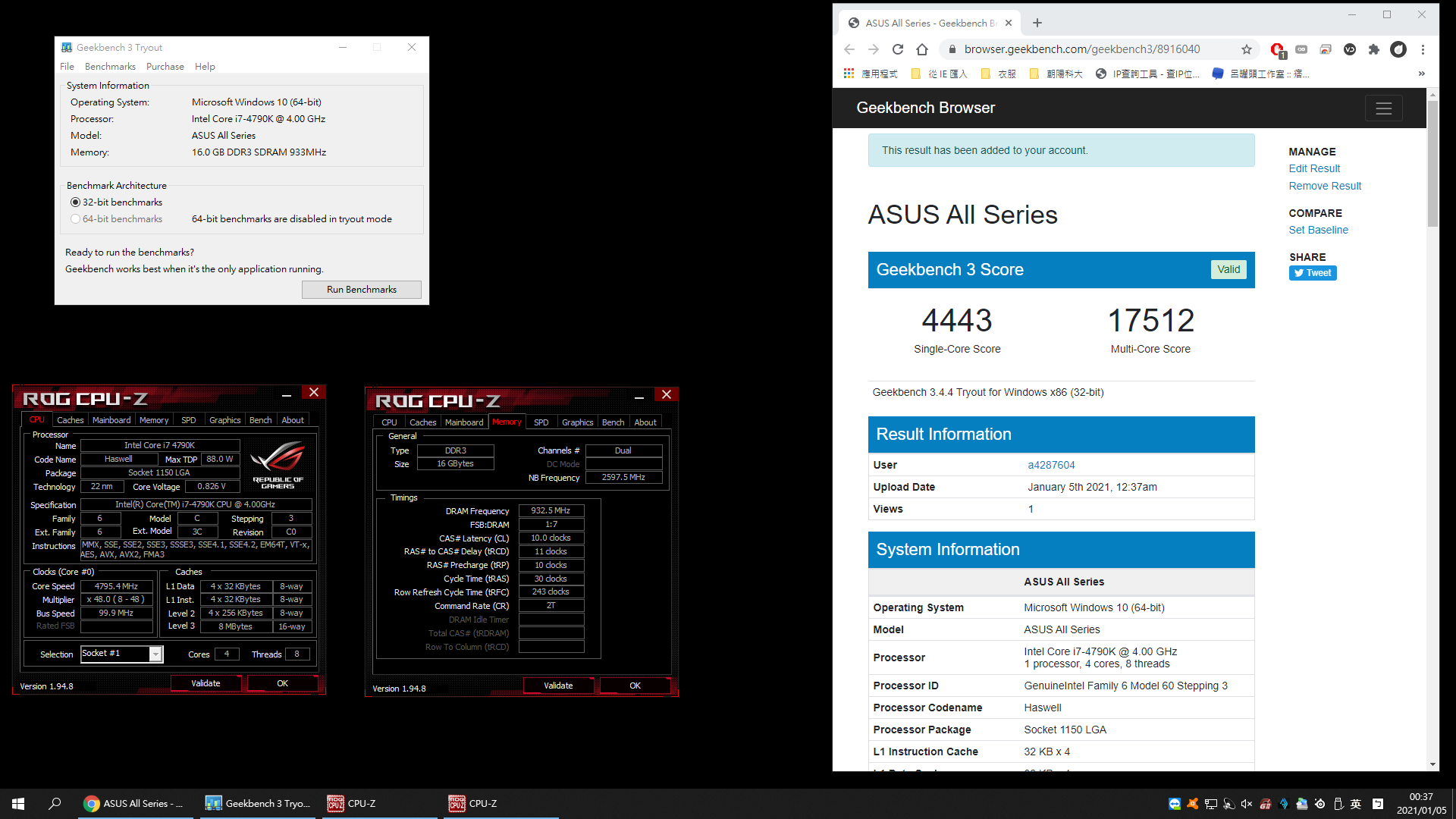This screenshot has height=819, width=1456.
Task: Click the Geekbench Browser header title
Action: coord(925,108)
